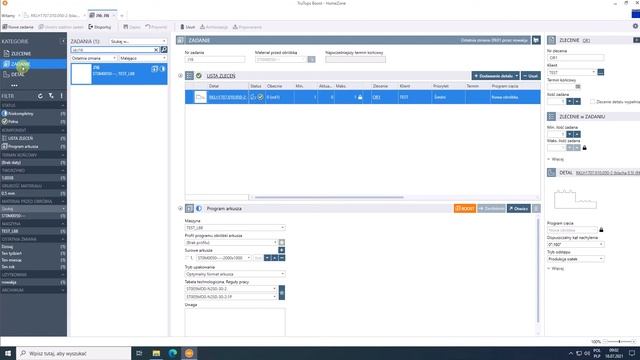Toggle the 0,5 mm thickness filter
Image resolution: width=640 pixels, height=360 pixels.
33,193
